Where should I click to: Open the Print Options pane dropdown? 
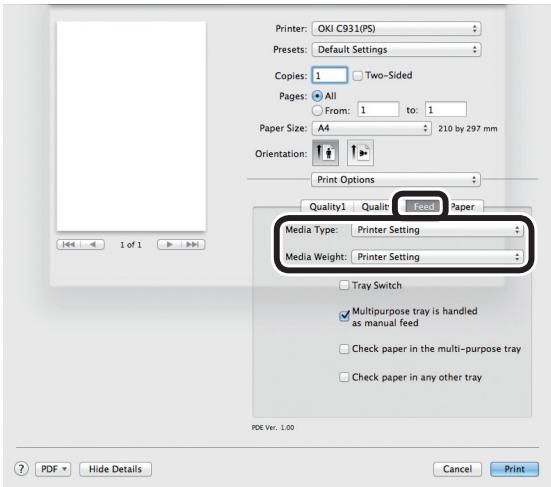(396, 180)
